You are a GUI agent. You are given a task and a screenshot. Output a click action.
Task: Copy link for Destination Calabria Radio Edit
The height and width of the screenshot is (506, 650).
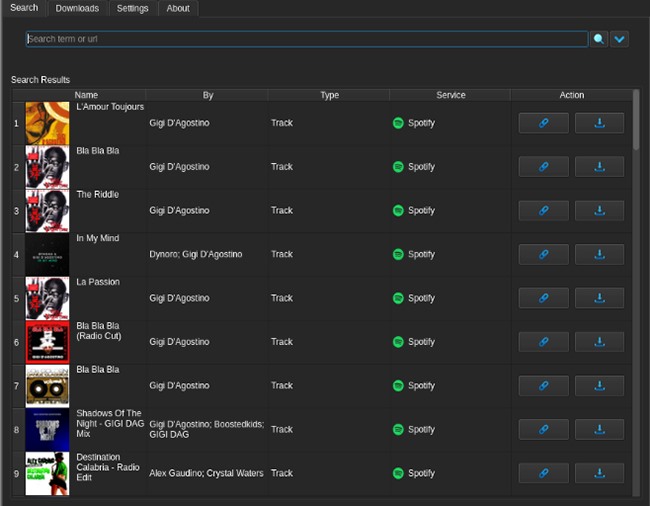pyautogui.click(x=543, y=473)
